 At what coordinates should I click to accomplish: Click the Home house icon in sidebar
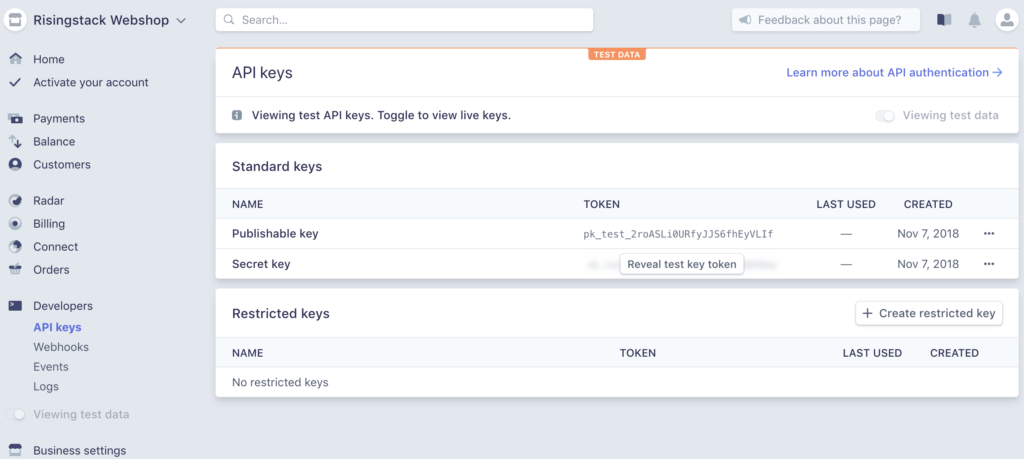pyautogui.click(x=16, y=59)
